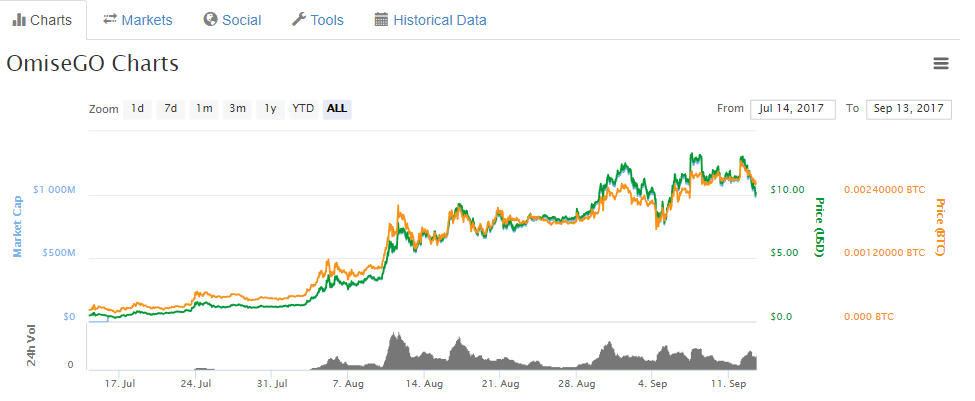Select the 1m zoom range
The height and width of the screenshot is (401, 975).
click(204, 108)
